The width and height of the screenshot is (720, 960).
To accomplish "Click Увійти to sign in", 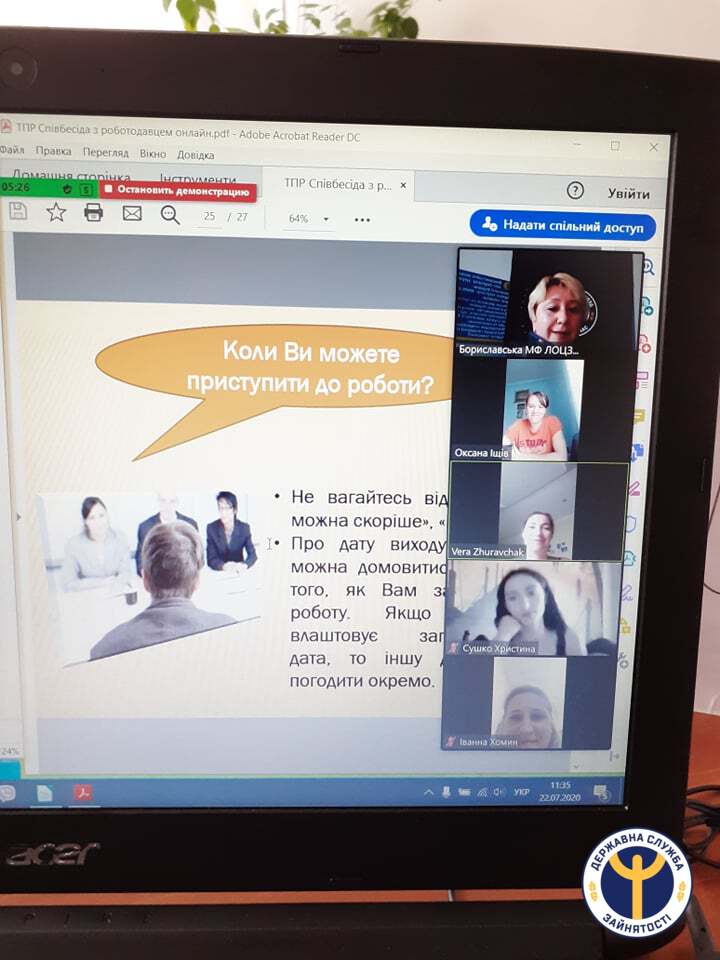I will pyautogui.click(x=628, y=194).
